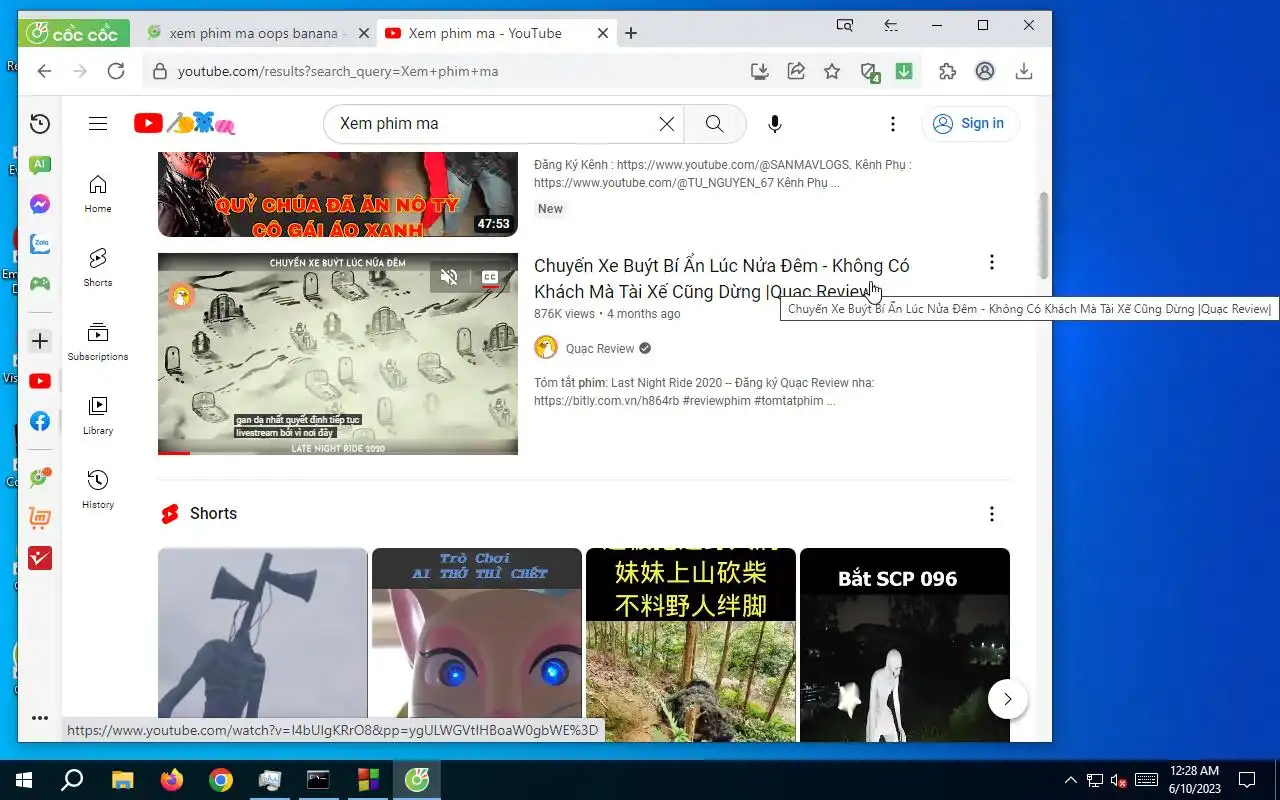Open the Windows Start menu
Screen dimensions: 1280x800
click(24, 780)
